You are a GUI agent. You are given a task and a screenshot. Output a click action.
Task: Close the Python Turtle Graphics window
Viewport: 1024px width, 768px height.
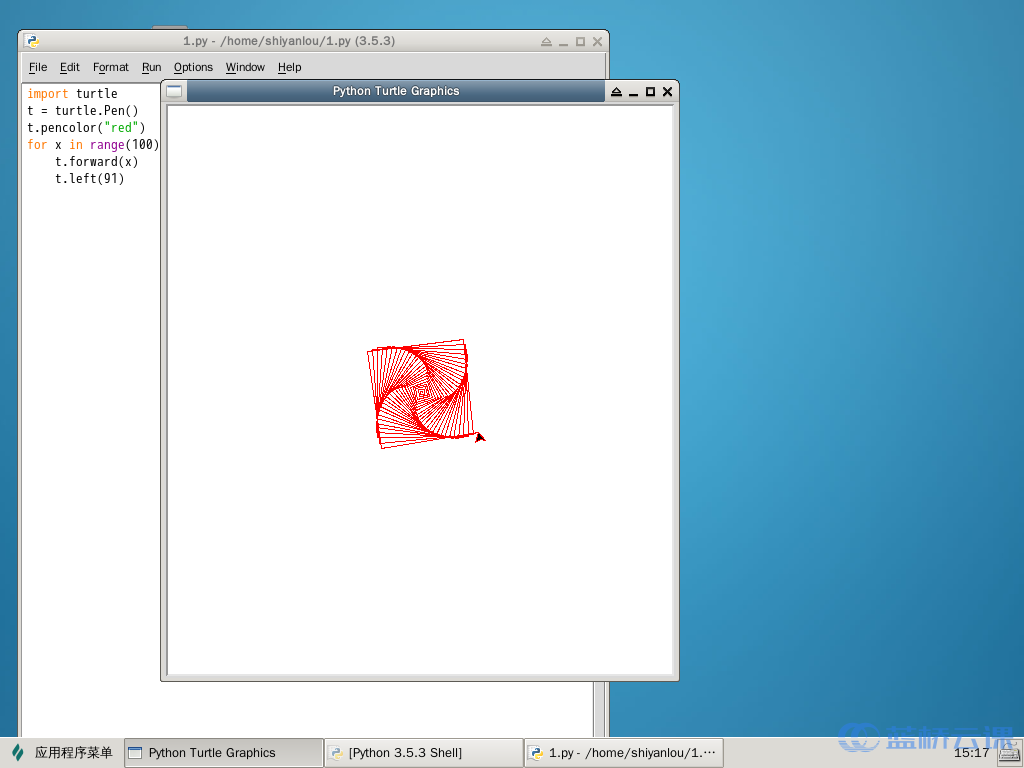tap(668, 92)
